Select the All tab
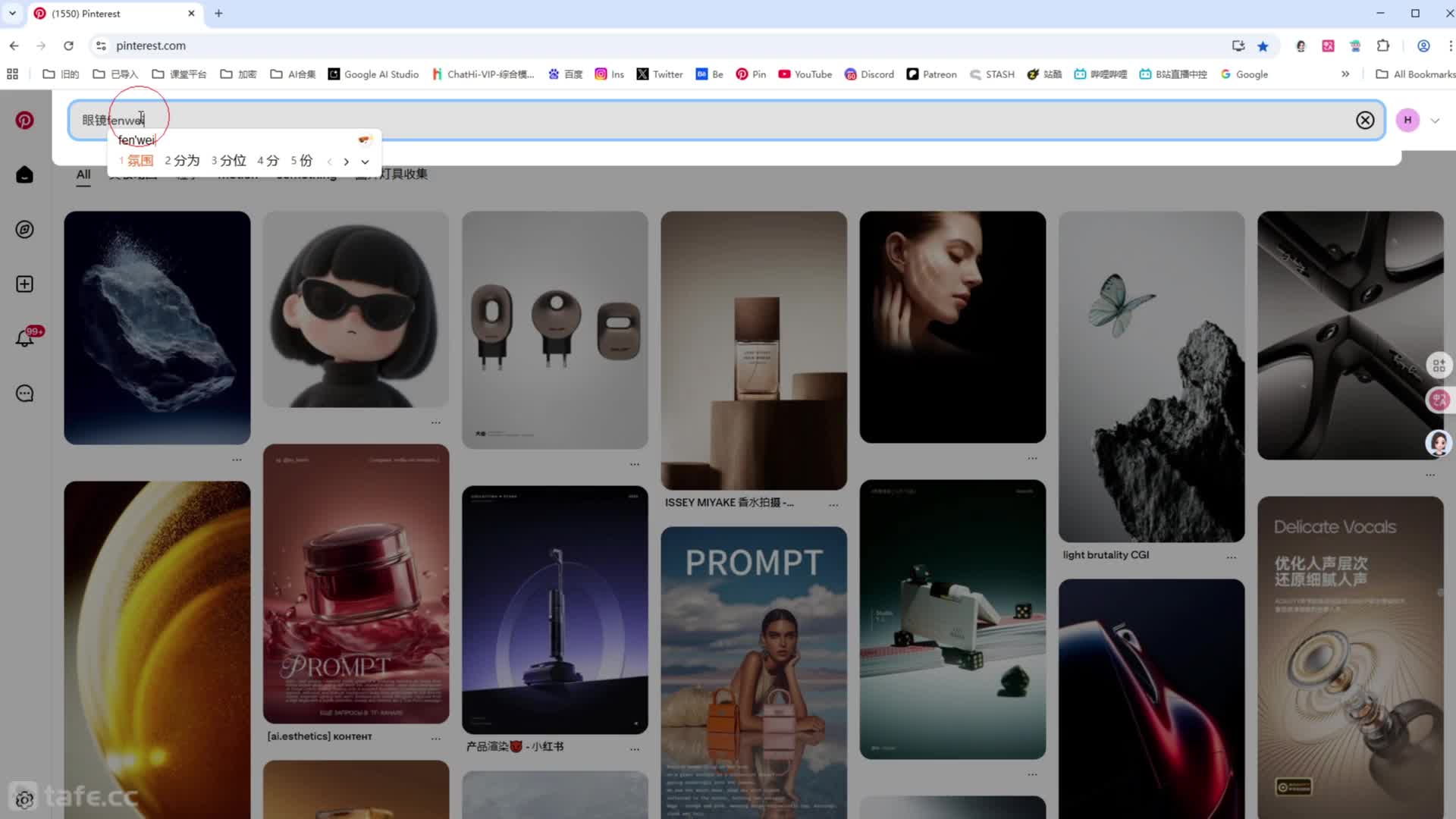1456x819 pixels. (83, 174)
